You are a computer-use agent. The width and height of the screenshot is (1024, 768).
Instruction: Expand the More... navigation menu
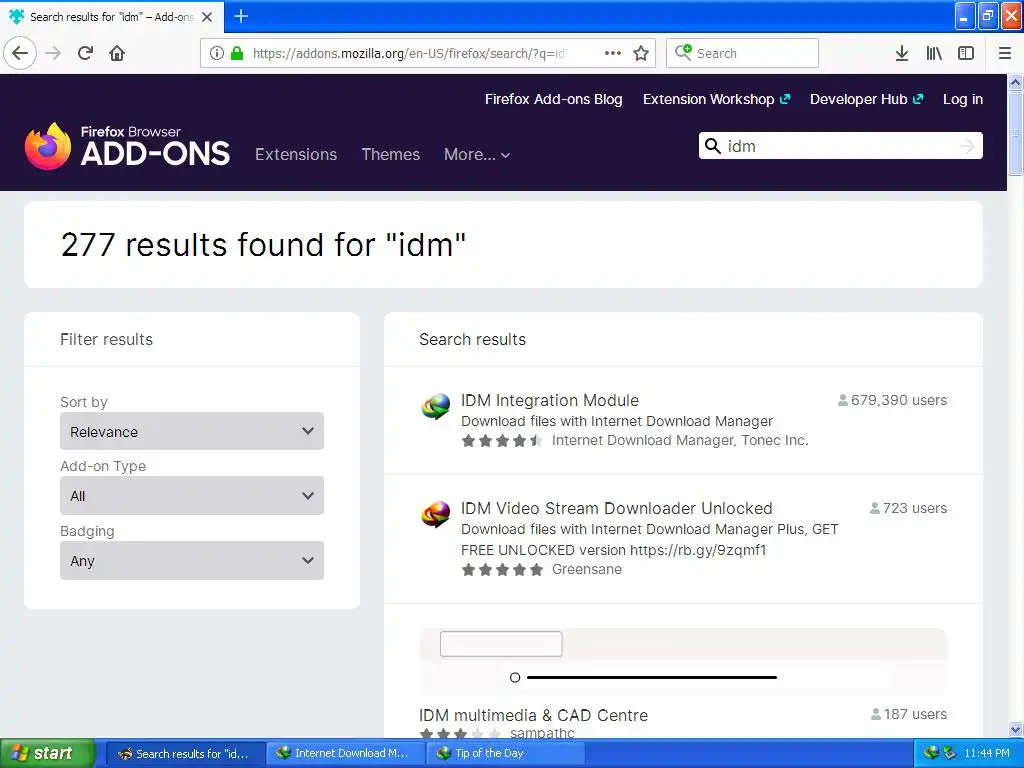coord(477,154)
